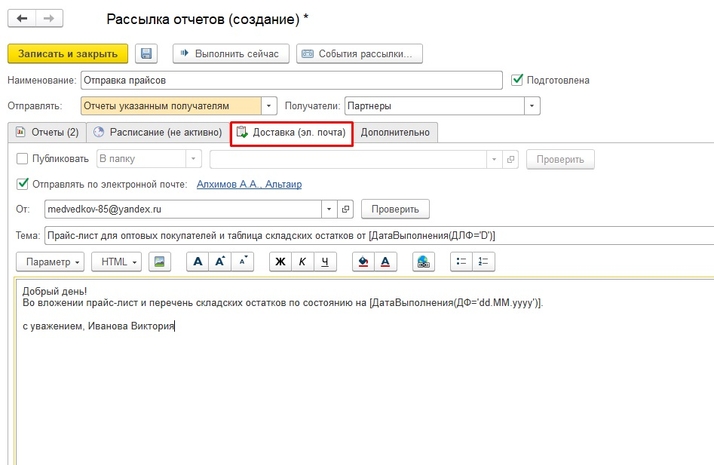Screen dimensions: 714x465
Task: Open the Отправлять dropdown list
Action: 269,106
